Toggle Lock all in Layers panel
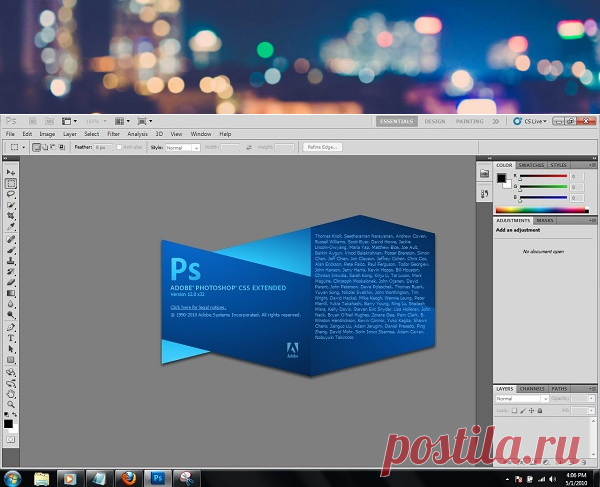600x487 pixels. pos(540,410)
